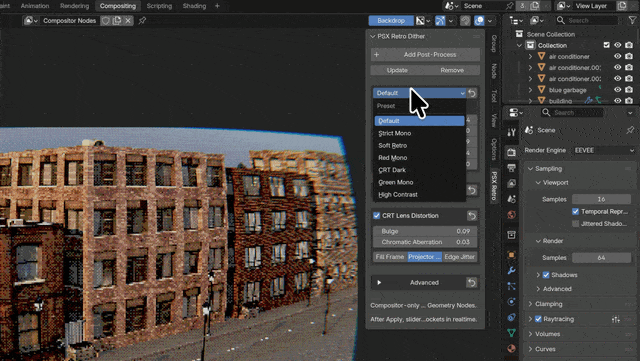Open the Default preset dropdown
Image resolution: width=640 pixels, height=361 pixels.
point(420,93)
